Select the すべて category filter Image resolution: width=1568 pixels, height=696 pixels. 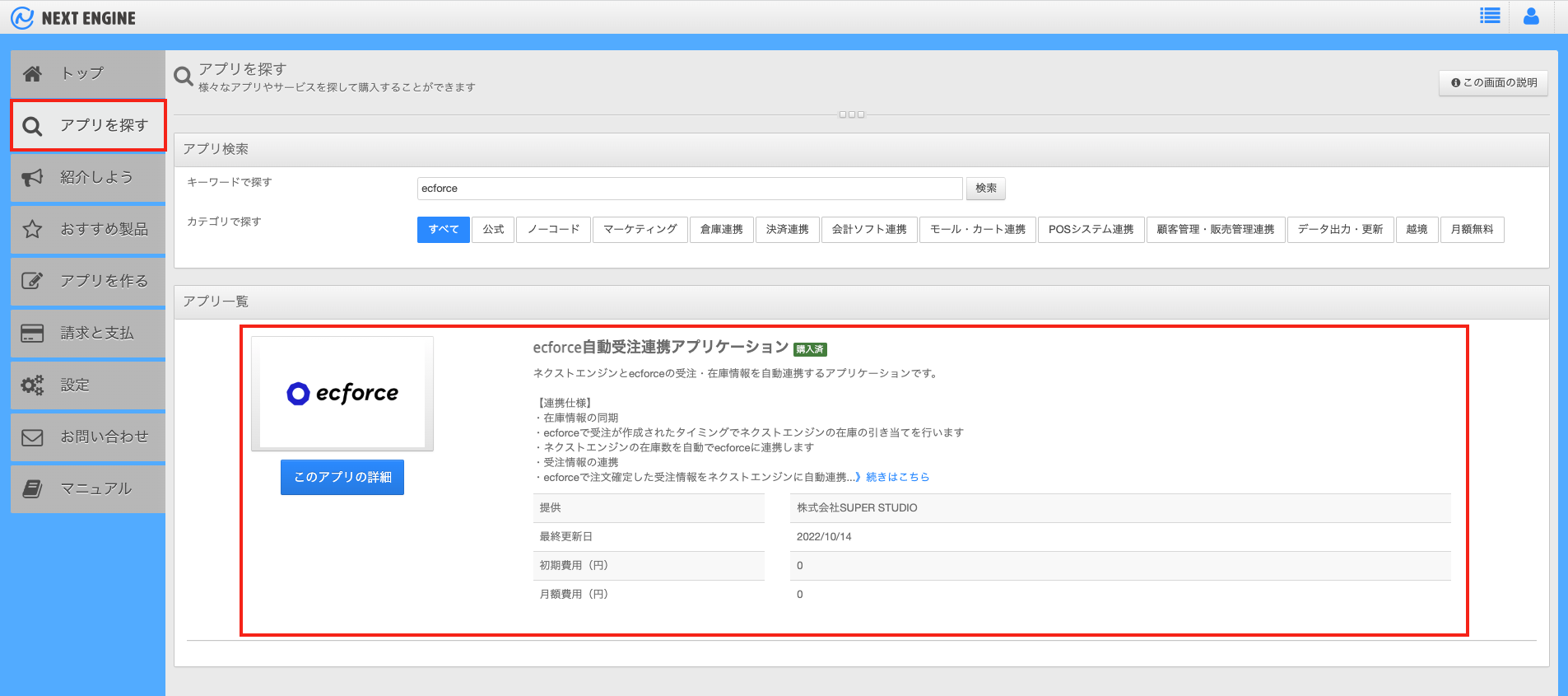pyautogui.click(x=444, y=230)
